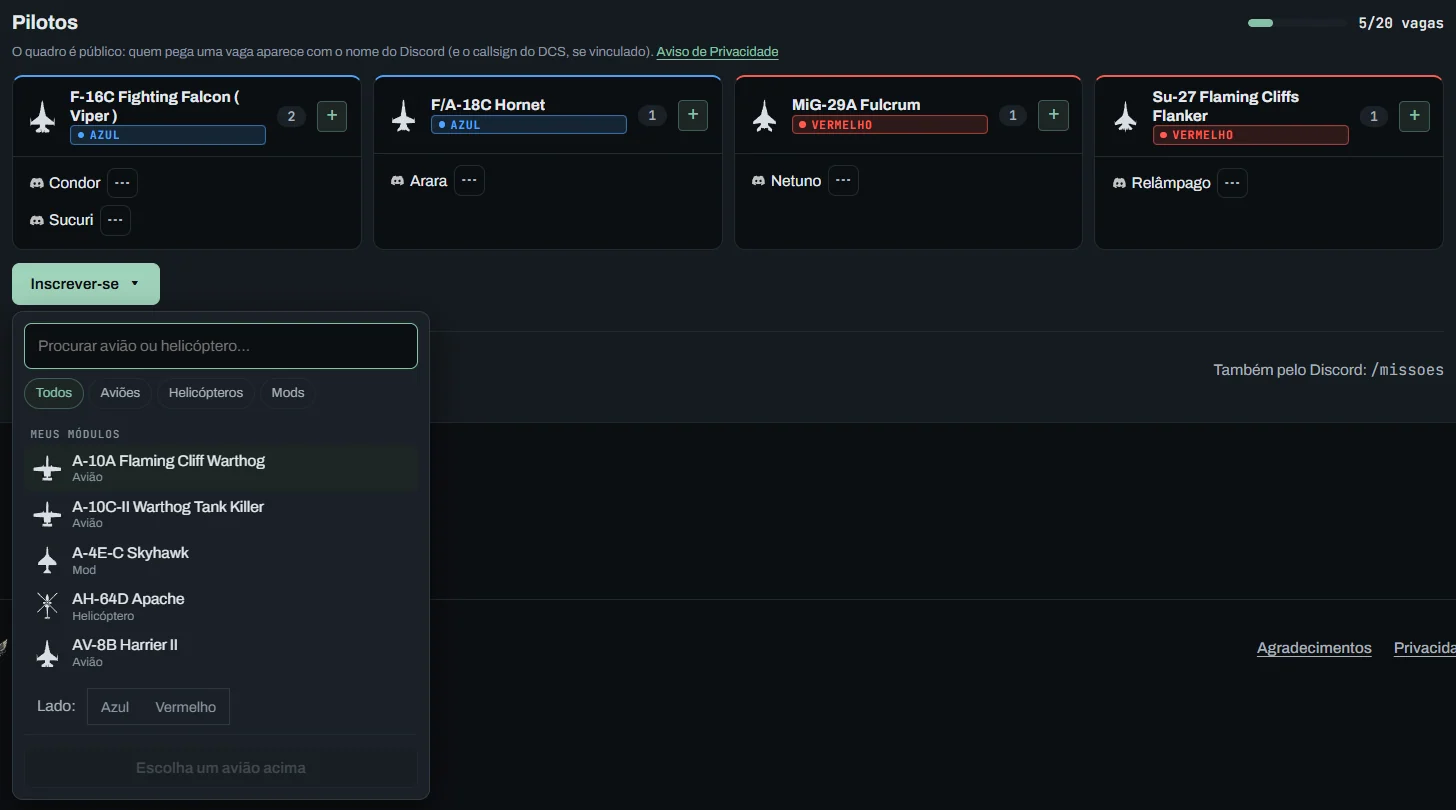
Task: Switch to the Helicópteros filter tab
Action: tap(206, 393)
